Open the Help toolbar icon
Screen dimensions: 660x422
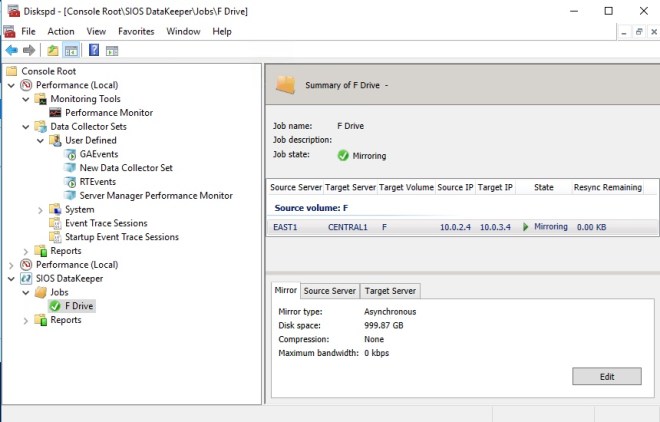pos(94,50)
